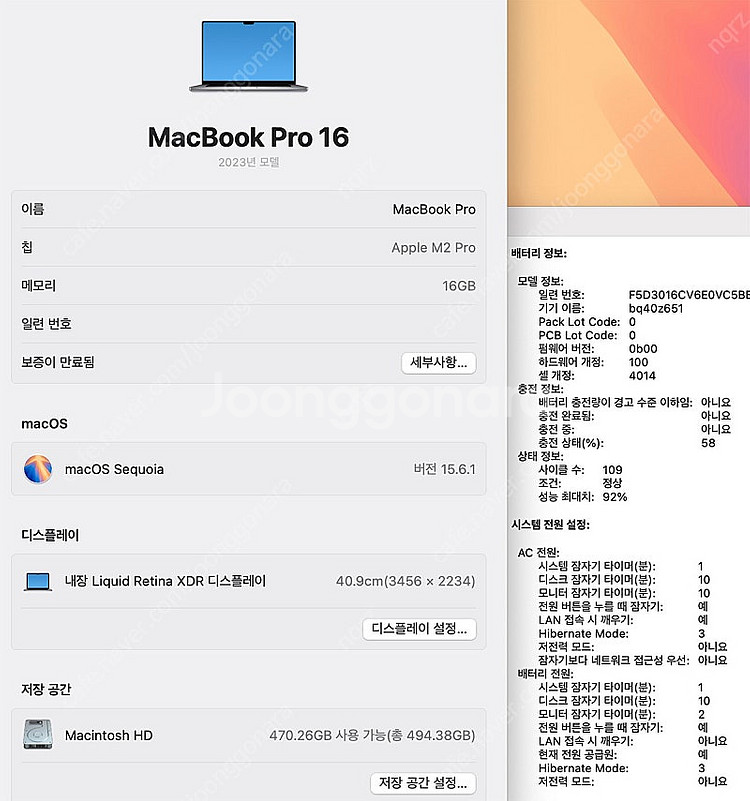The height and width of the screenshot is (801, 750).
Task: Click the 충전 완료됨: label
Action: [567, 416]
